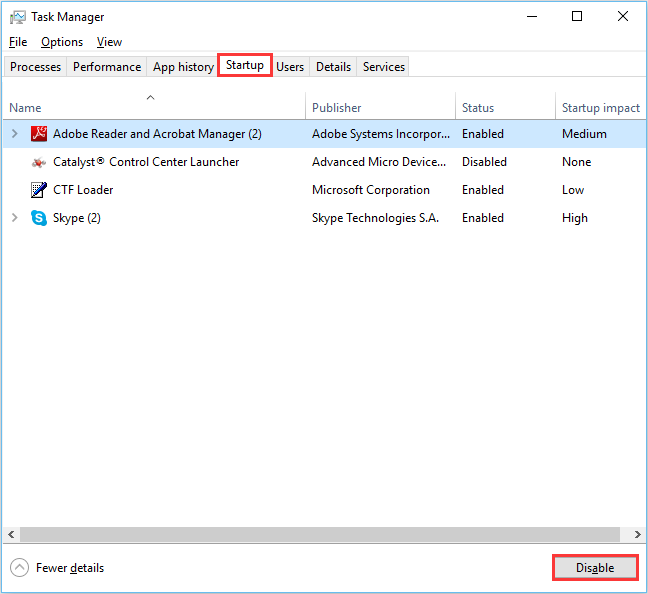Select the Startup tab
The width and height of the screenshot is (648, 594).
point(245,65)
